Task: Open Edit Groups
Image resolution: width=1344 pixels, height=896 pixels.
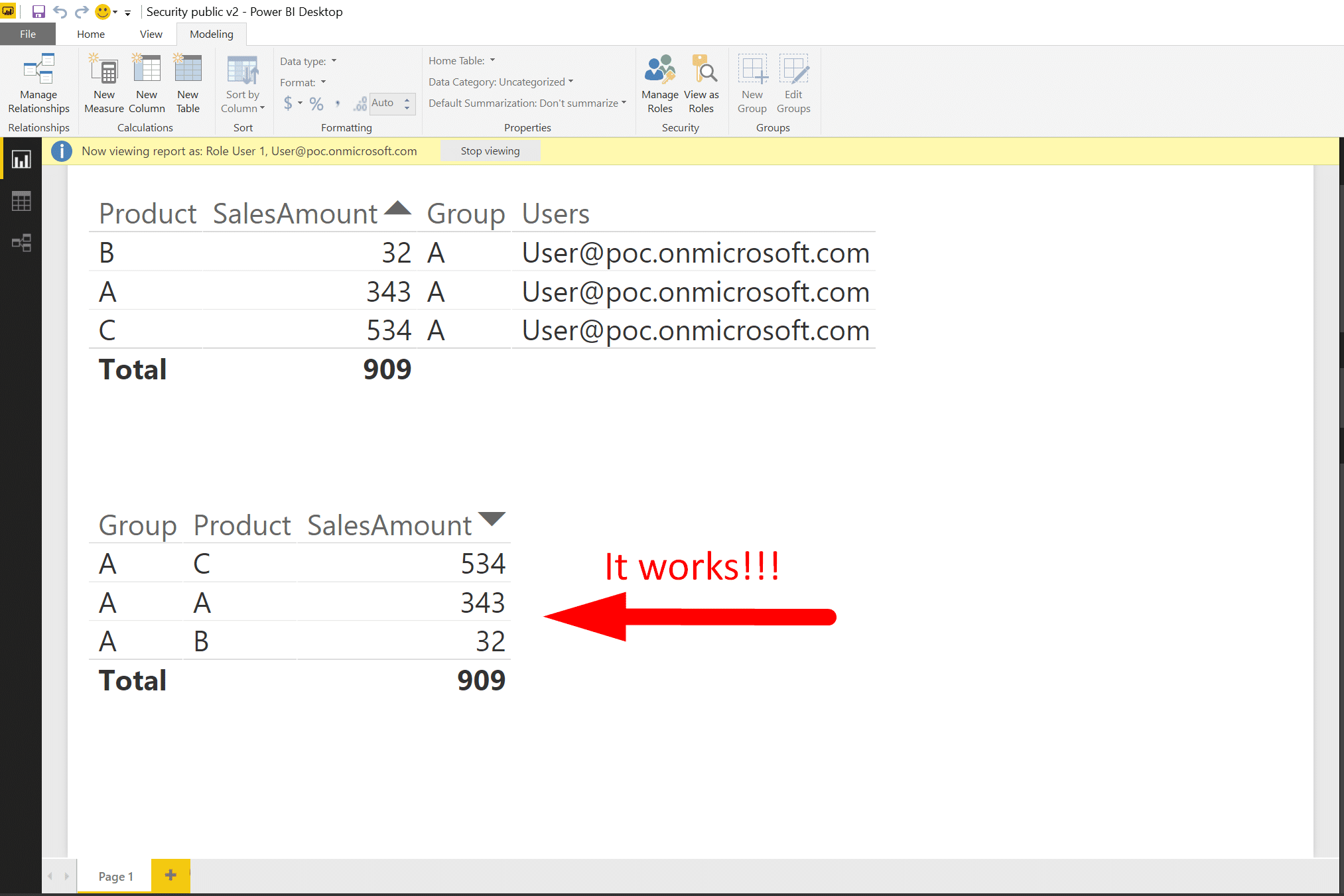Action: point(793,83)
